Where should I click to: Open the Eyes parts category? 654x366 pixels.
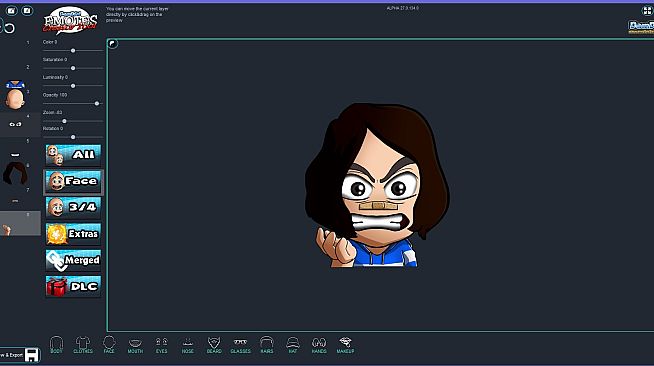[x=161, y=345]
